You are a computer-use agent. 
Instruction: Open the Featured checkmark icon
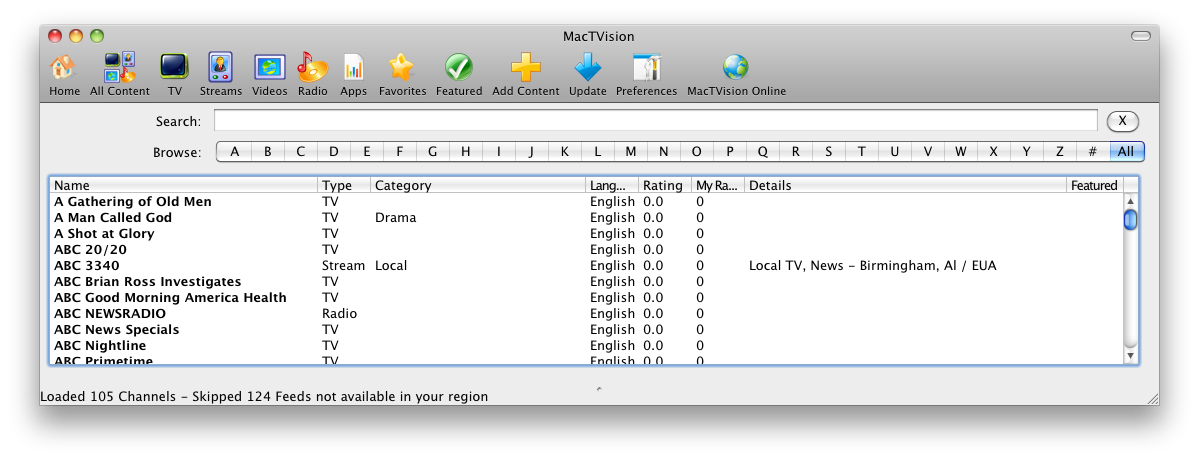coord(459,74)
